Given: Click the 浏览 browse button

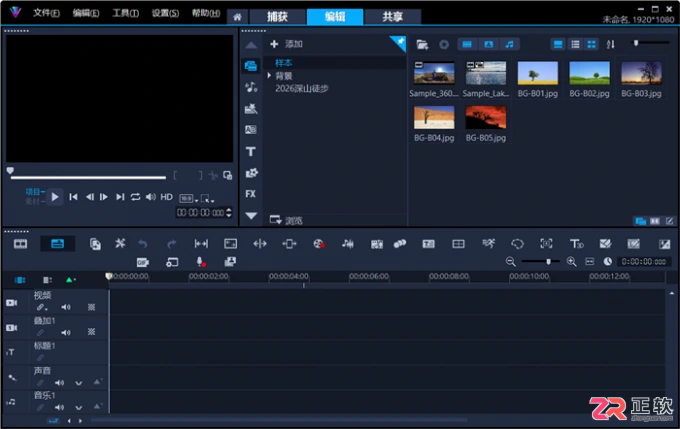Looking at the screenshot, I should coord(286,220).
